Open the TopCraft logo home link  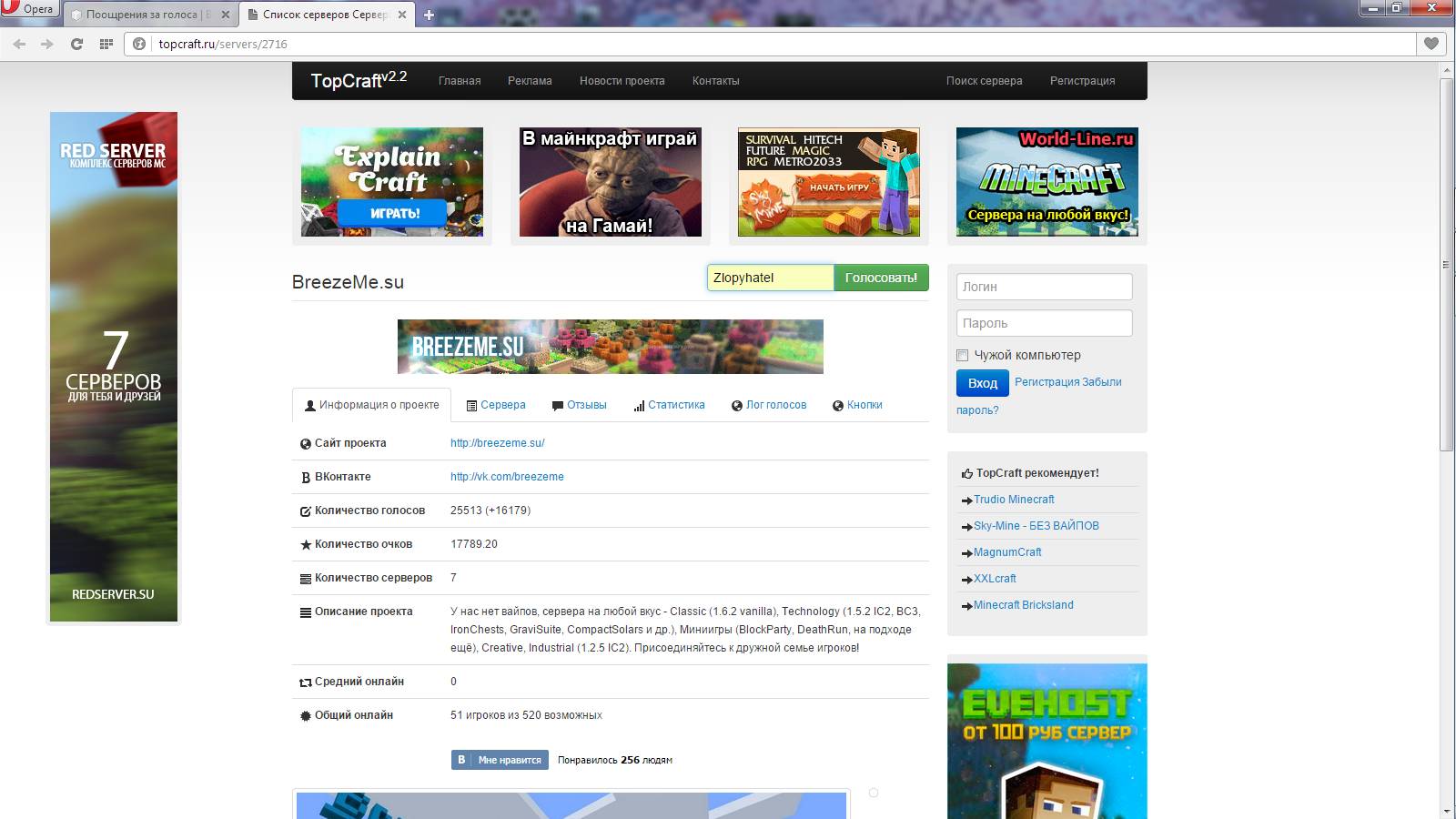359,80
